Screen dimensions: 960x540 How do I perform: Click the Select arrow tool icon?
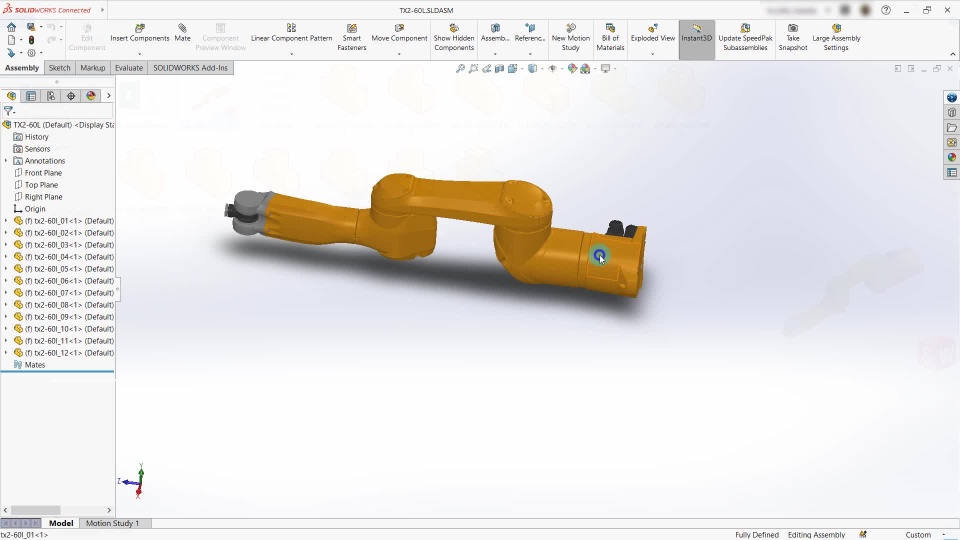click(x=12, y=53)
